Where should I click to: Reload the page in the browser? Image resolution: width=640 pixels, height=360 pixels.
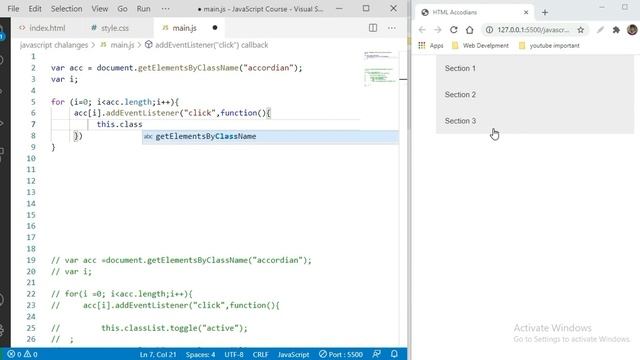tap(453, 30)
